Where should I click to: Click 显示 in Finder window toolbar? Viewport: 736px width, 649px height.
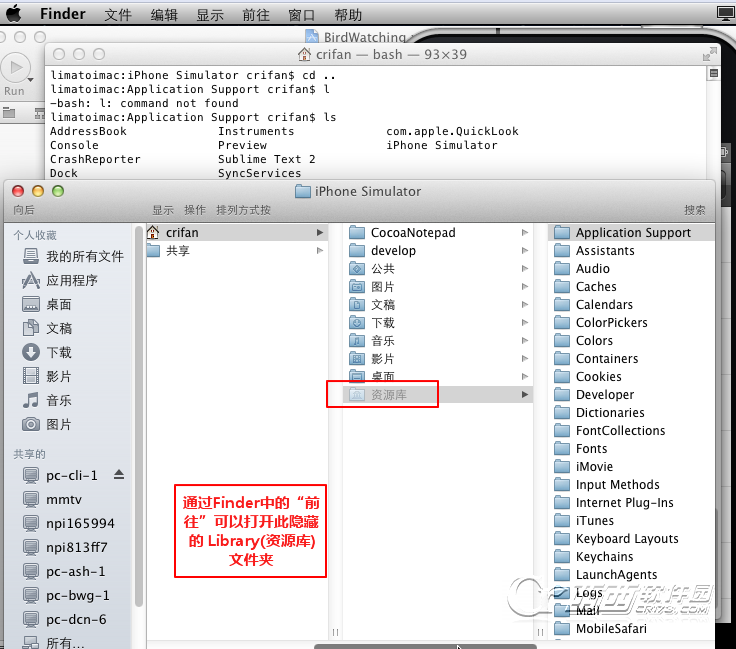(x=163, y=210)
